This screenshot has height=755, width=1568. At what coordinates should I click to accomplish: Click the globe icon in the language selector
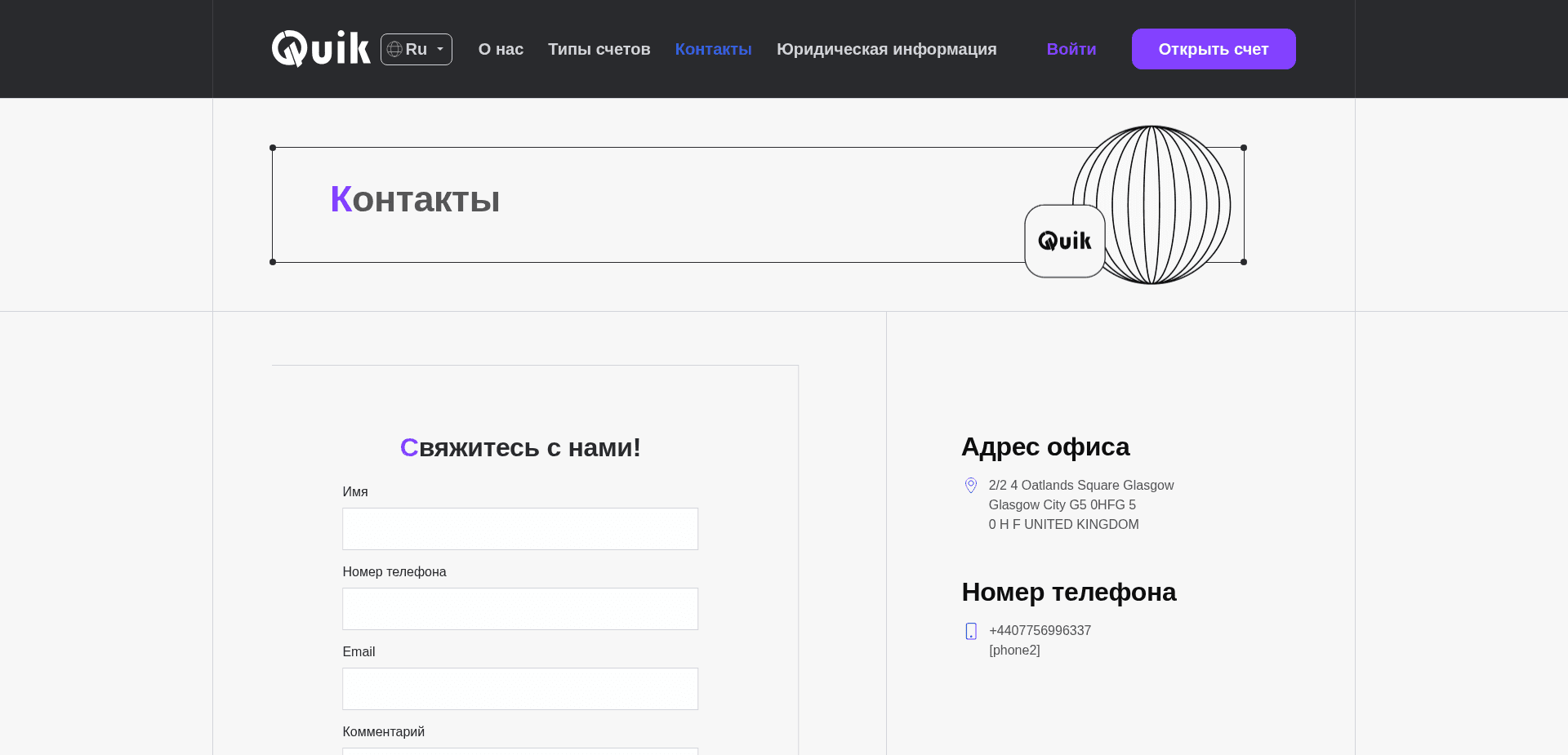(394, 49)
